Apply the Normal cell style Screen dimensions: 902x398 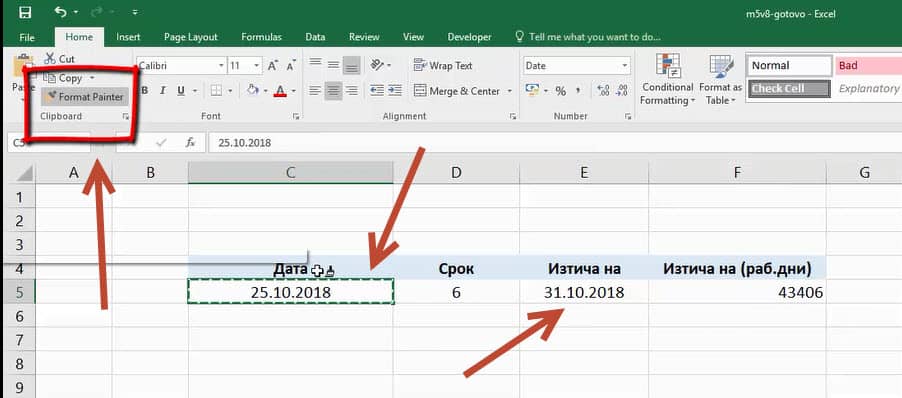[789, 66]
